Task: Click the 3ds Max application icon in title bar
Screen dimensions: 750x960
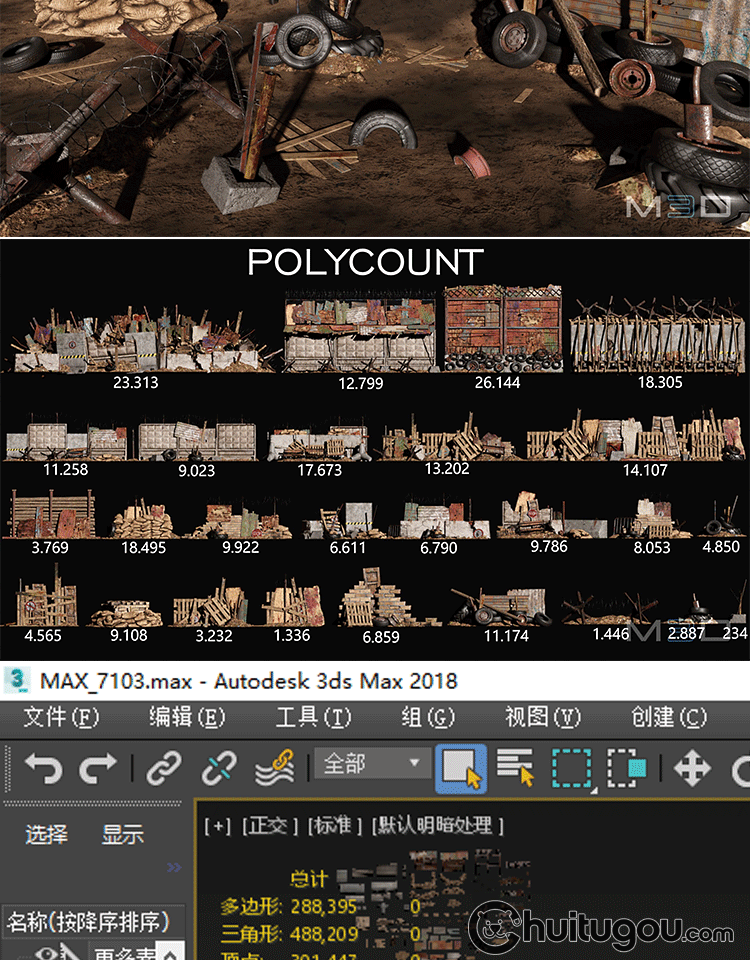Action: point(17,680)
